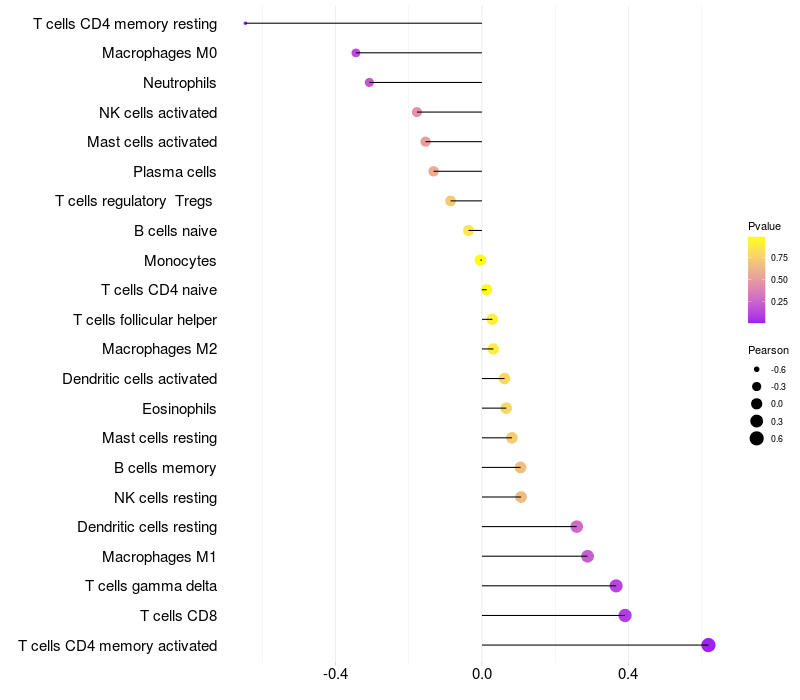Select the "Plasma cells" axis label
The height and width of the screenshot is (700, 800).
point(175,172)
